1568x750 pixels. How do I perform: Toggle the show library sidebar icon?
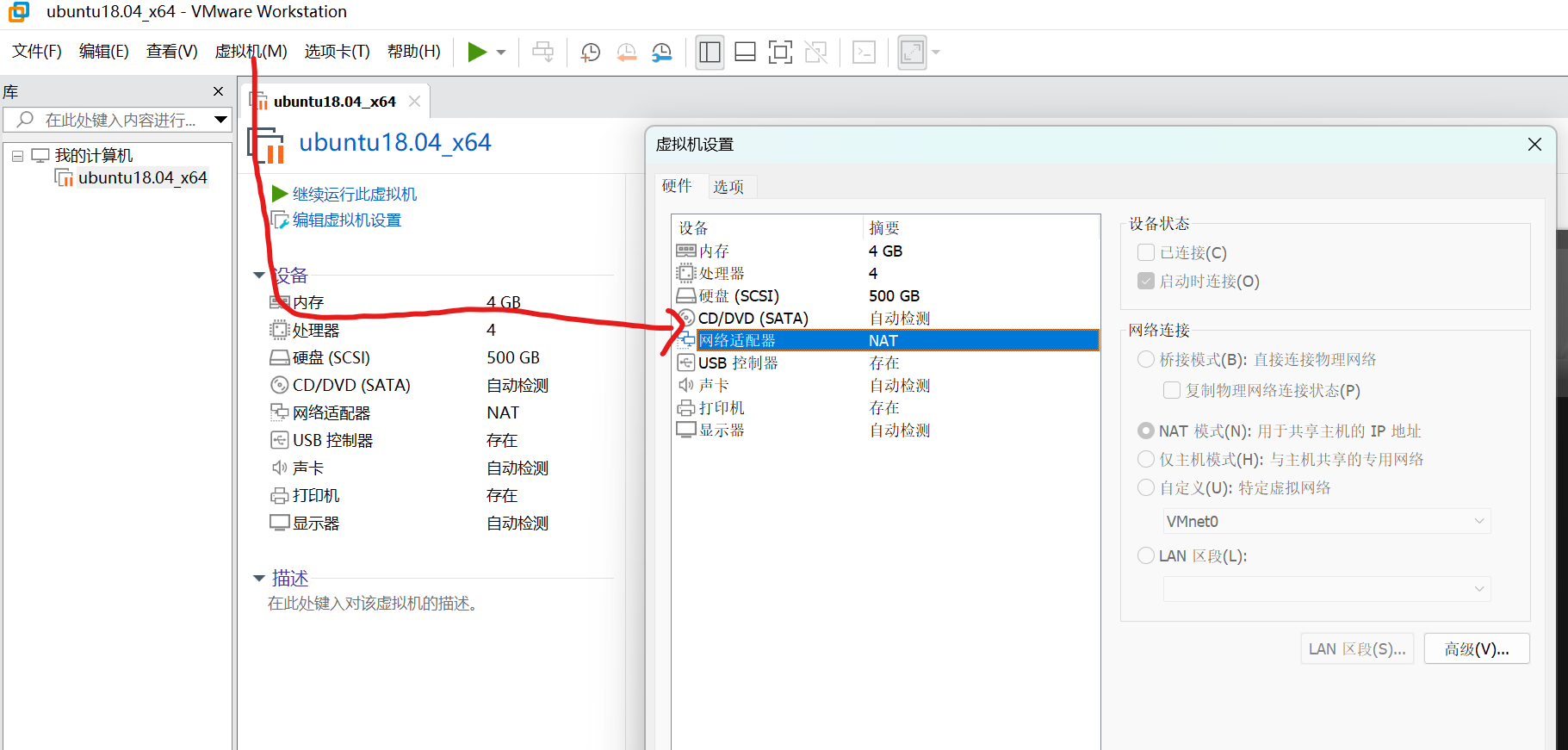click(x=710, y=53)
